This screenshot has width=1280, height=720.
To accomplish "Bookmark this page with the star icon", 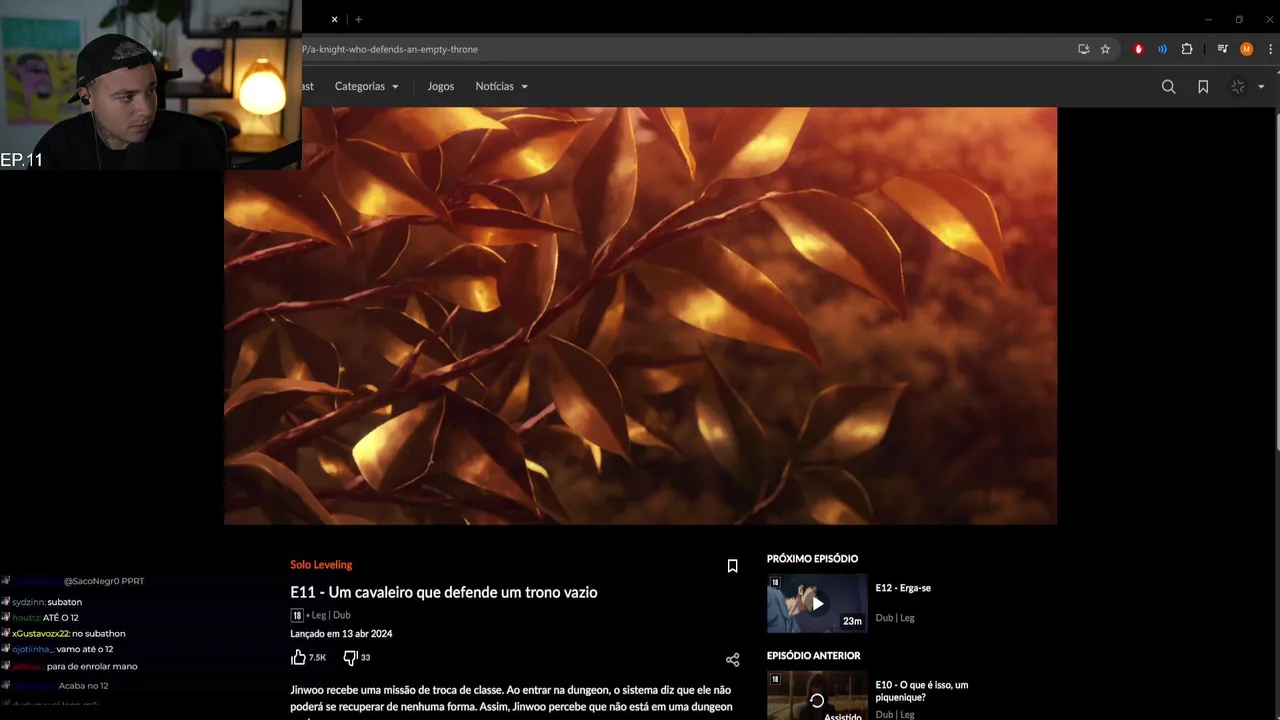I will [1105, 49].
